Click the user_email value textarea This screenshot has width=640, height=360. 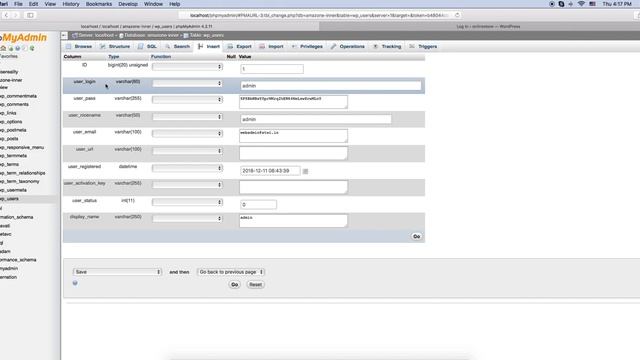tap(293, 136)
